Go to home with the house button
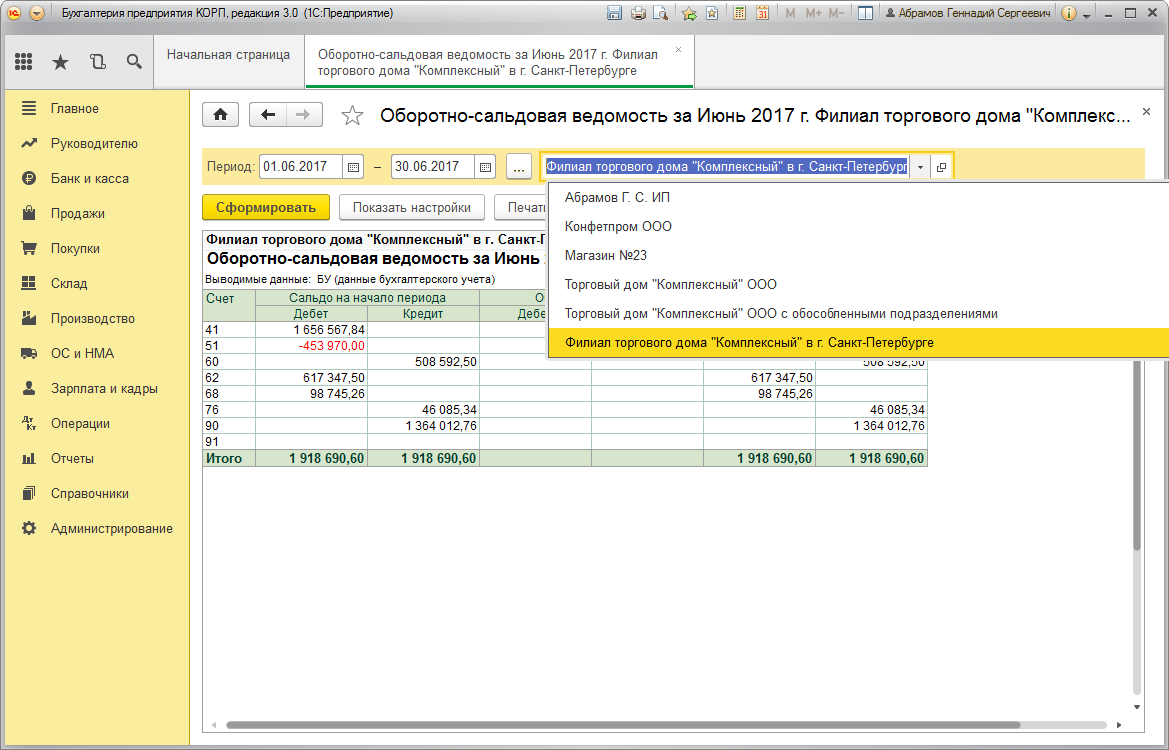The width and height of the screenshot is (1169, 750). click(221, 115)
